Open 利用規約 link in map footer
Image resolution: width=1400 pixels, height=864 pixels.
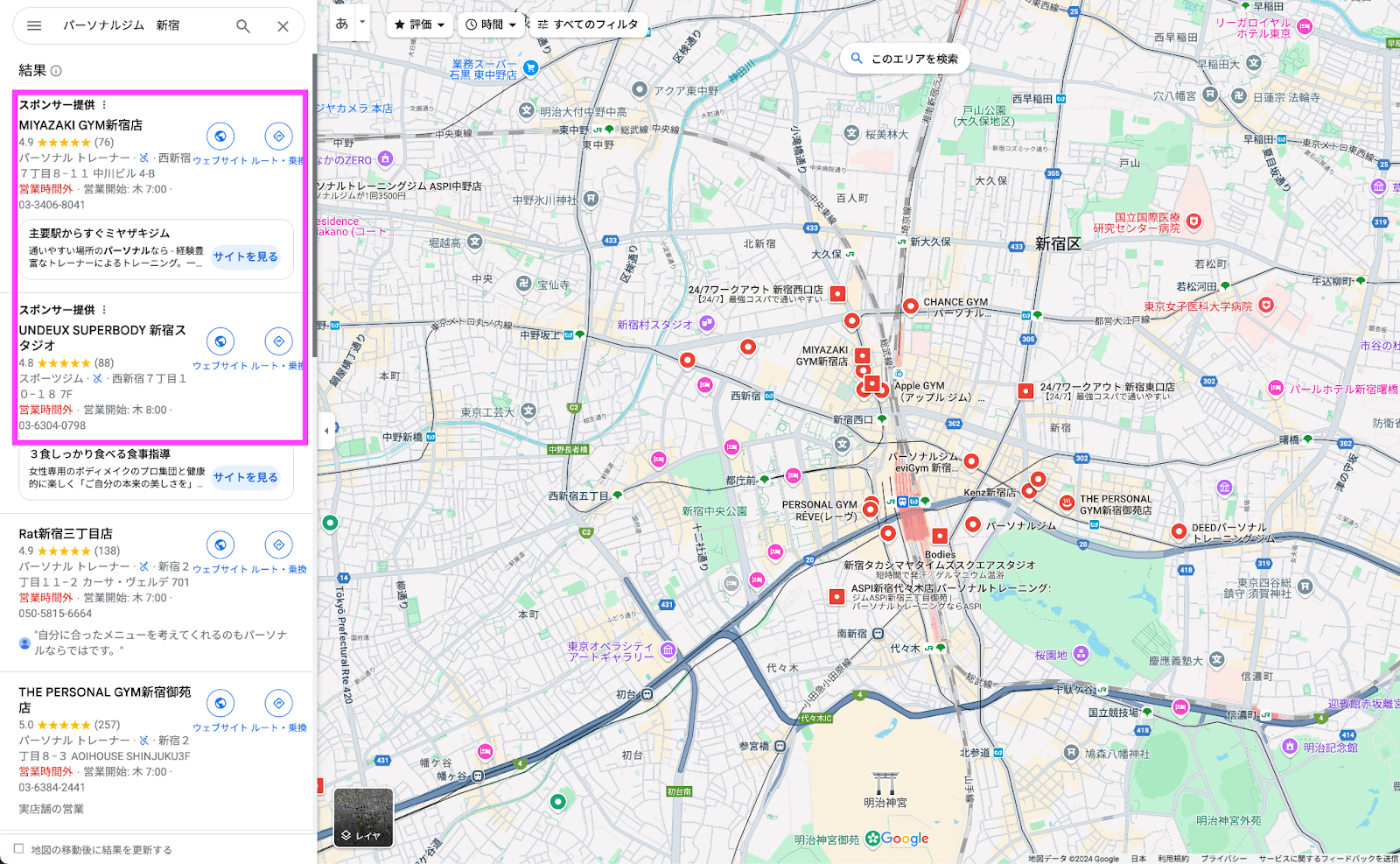click(1173, 859)
